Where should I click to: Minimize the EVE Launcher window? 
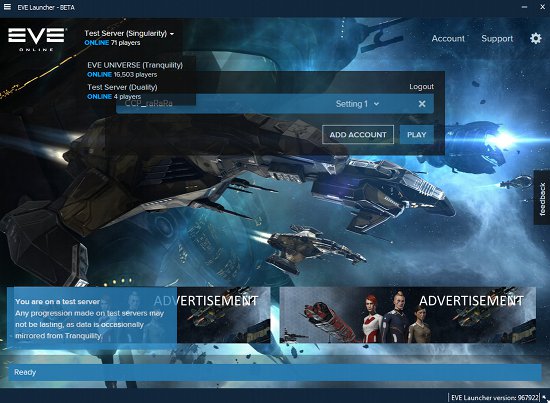(524, 7)
